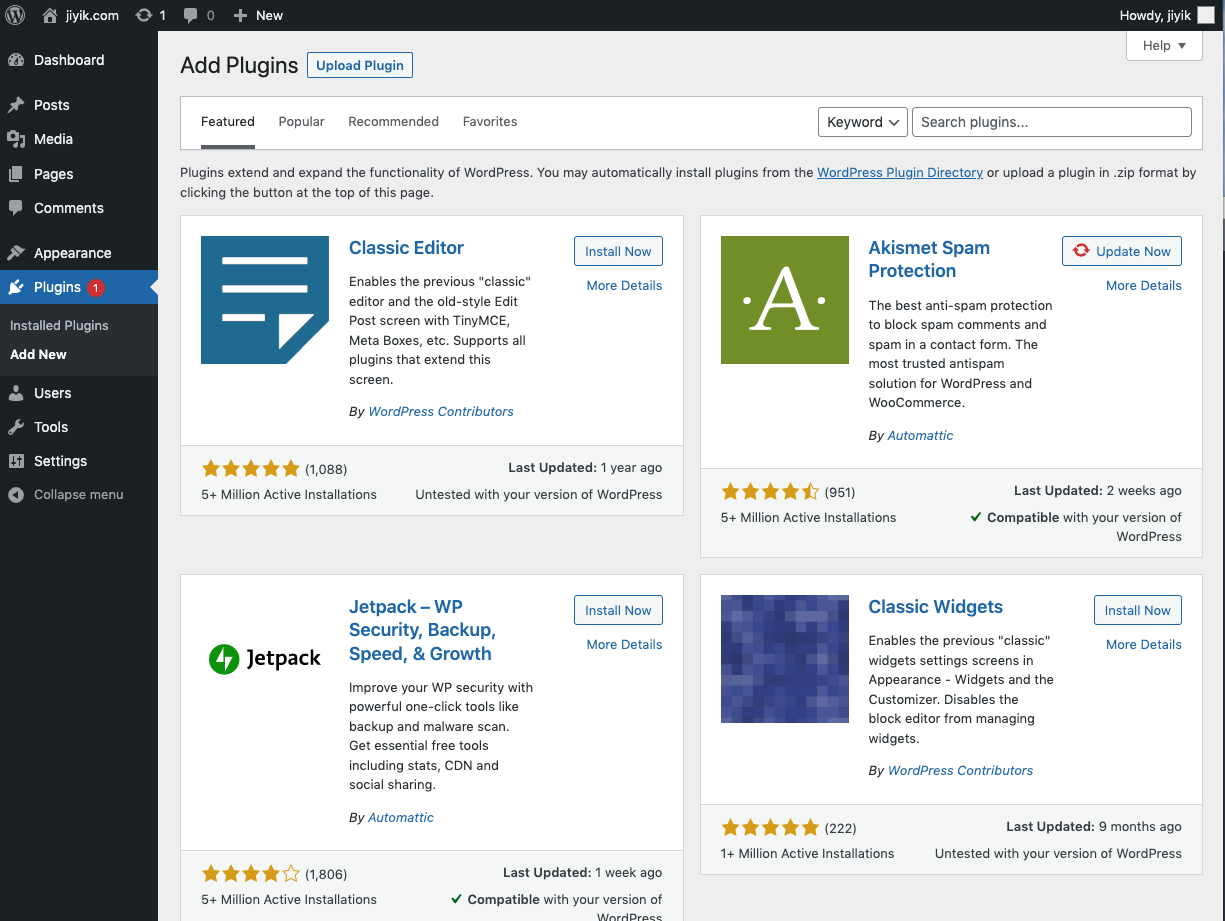Click Jetpack star rating

pos(251,873)
